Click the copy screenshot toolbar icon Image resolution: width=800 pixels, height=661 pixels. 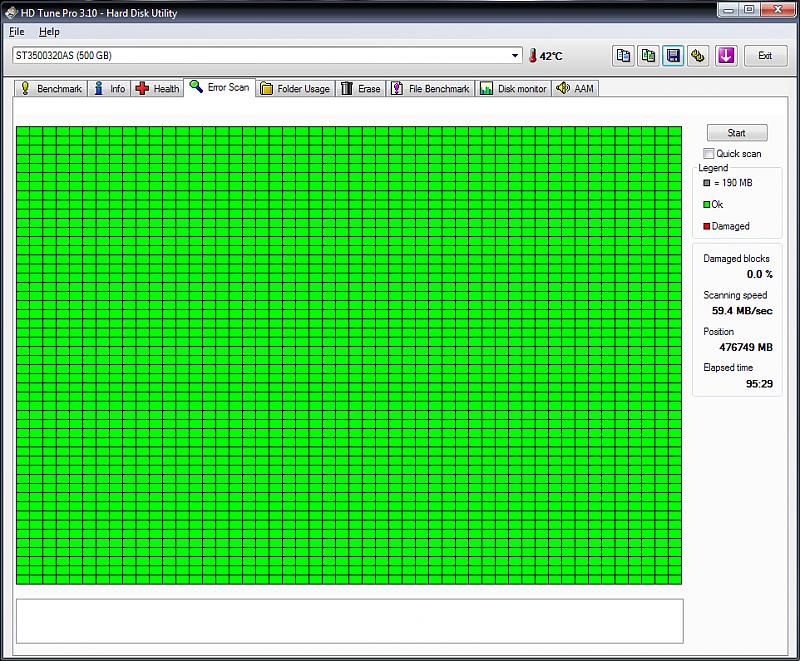(648, 56)
